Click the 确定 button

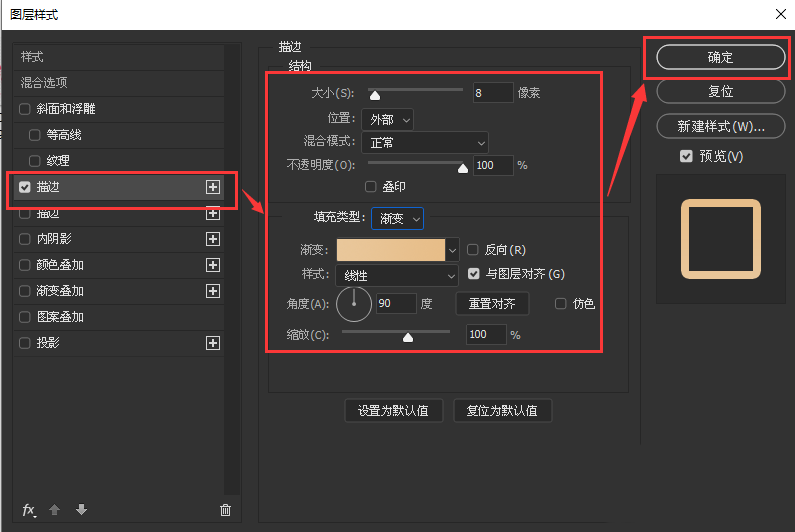[x=720, y=57]
